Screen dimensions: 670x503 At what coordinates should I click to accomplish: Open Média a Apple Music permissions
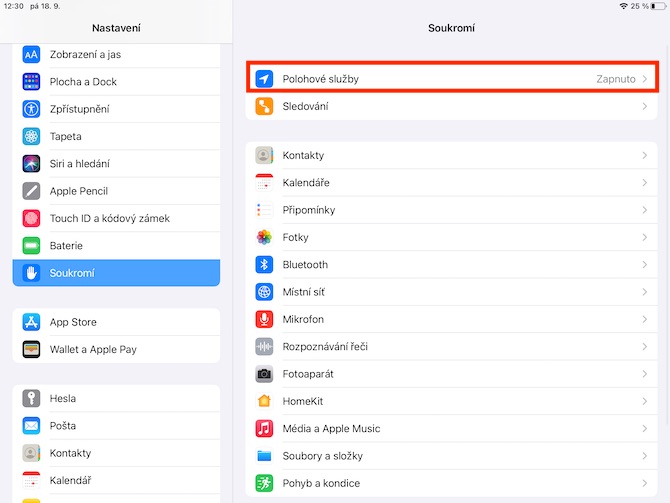pyautogui.click(x=452, y=429)
